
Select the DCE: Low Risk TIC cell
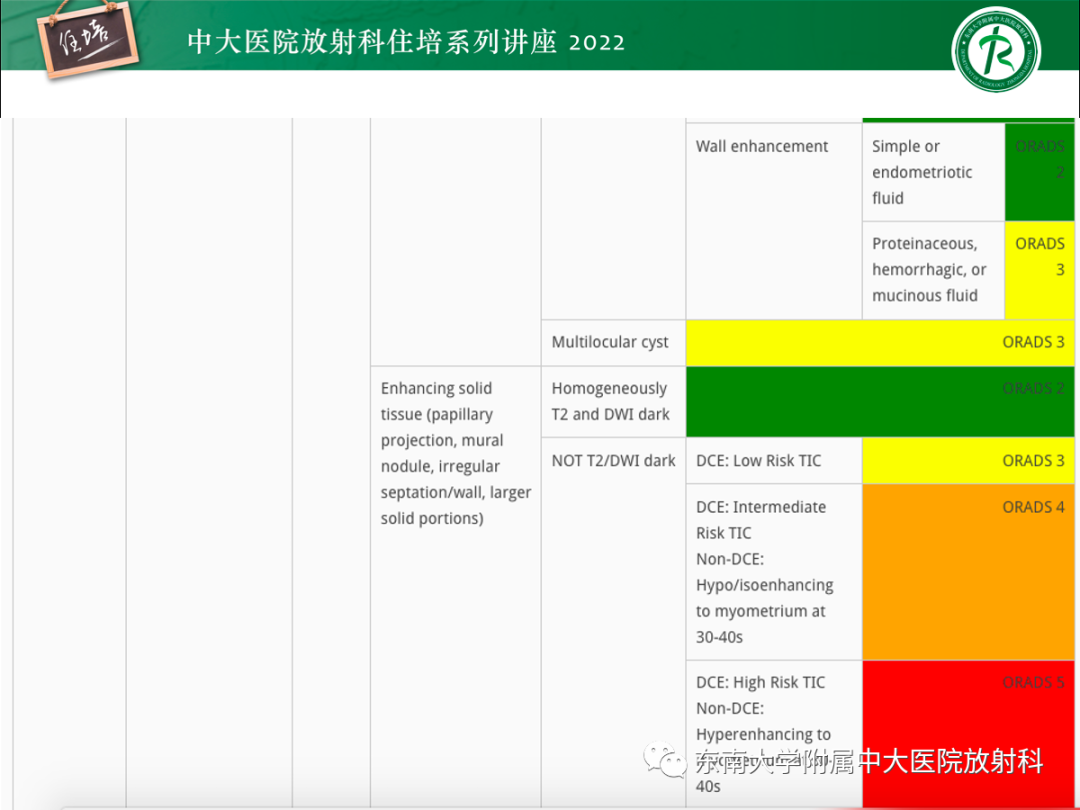coord(773,461)
